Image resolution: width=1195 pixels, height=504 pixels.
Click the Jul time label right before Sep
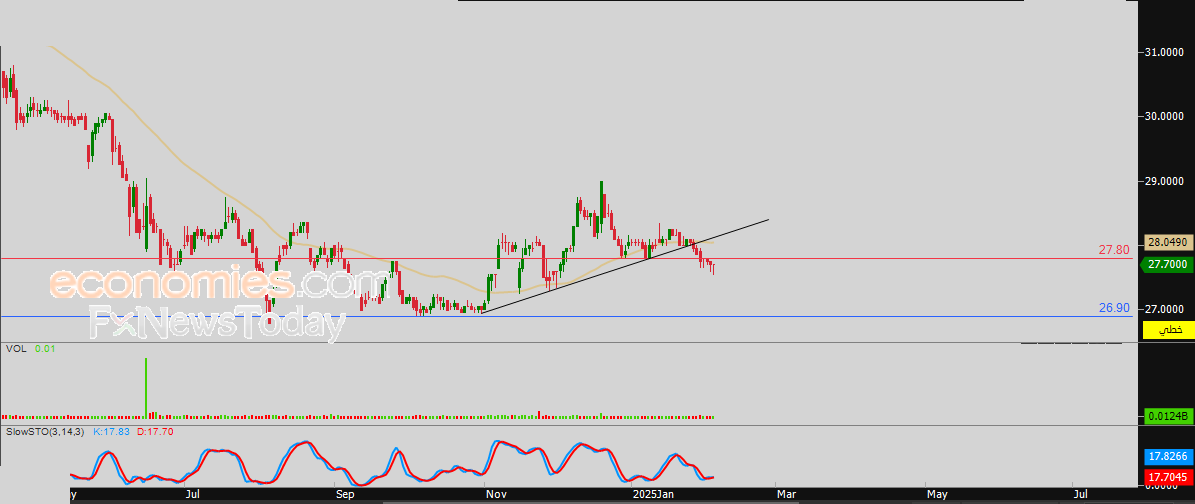point(193,495)
